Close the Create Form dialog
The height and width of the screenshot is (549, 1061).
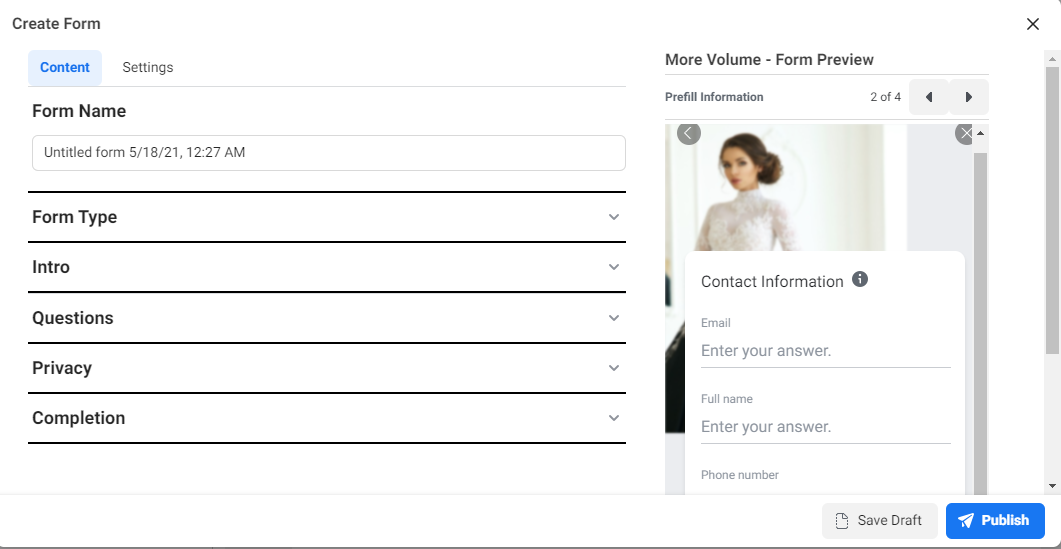tap(1033, 24)
